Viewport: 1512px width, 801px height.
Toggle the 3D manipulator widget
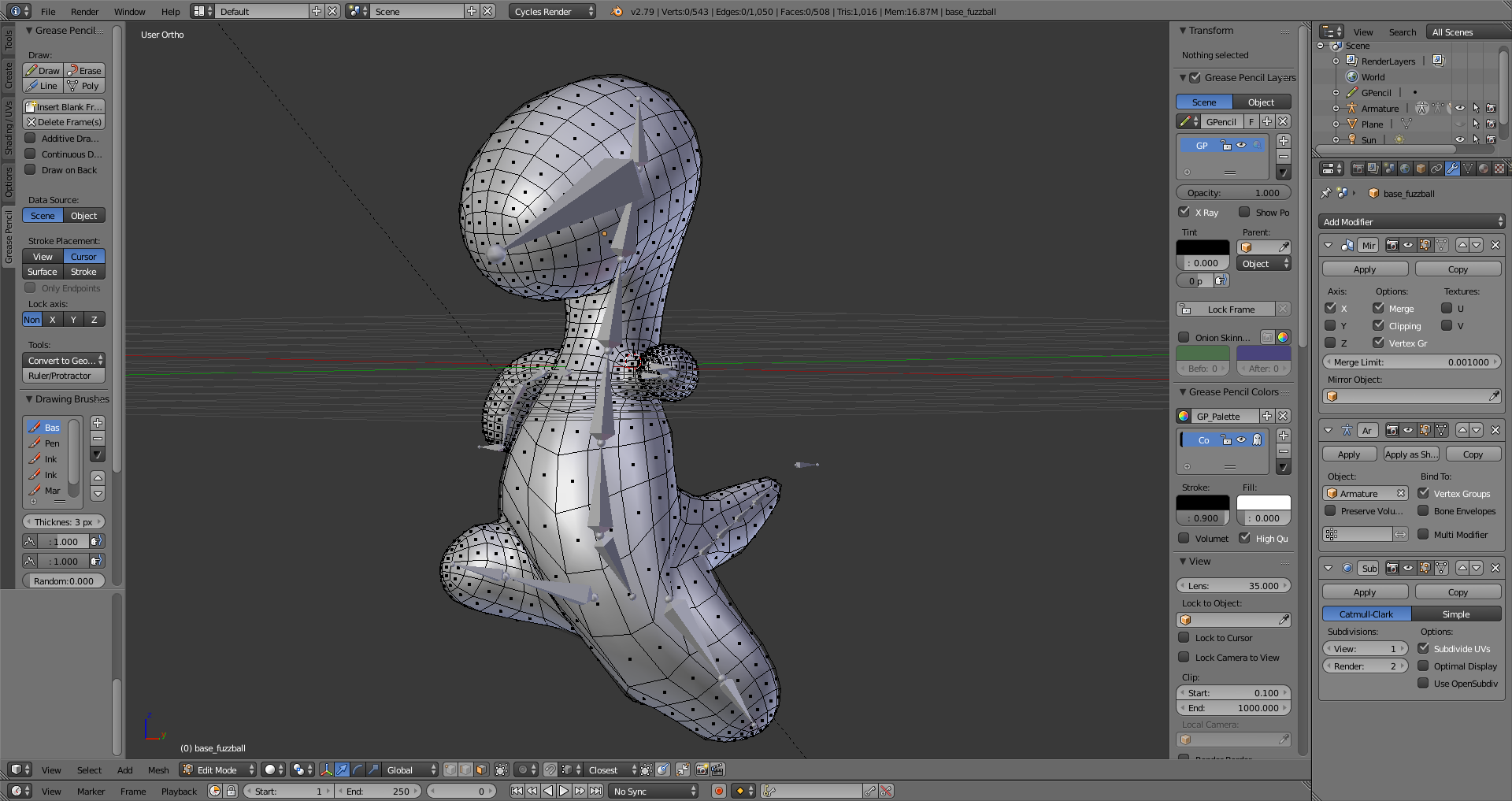point(326,769)
